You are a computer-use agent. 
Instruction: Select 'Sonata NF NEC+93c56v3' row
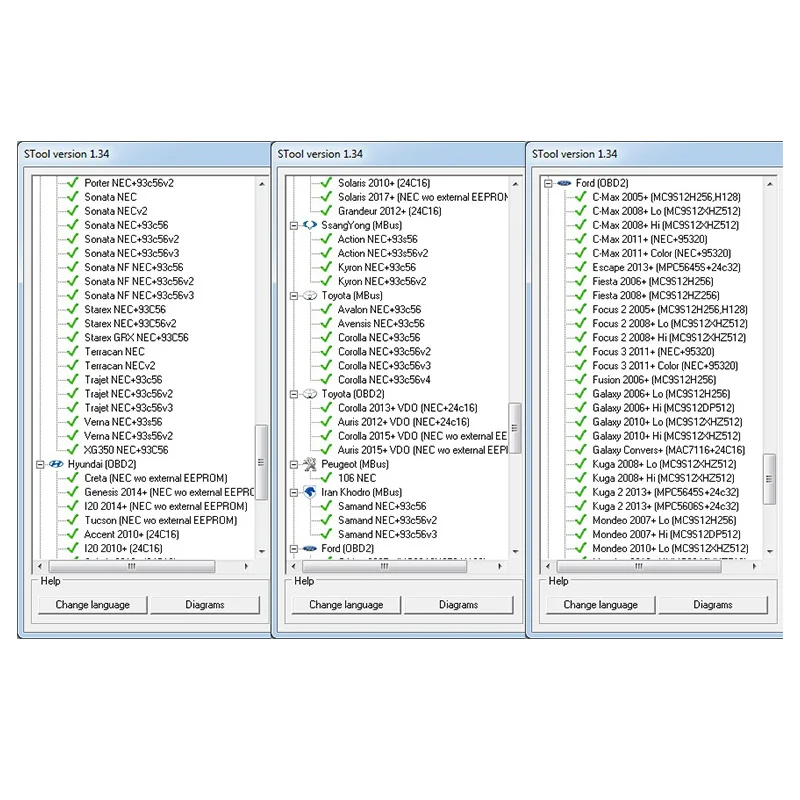(139, 295)
